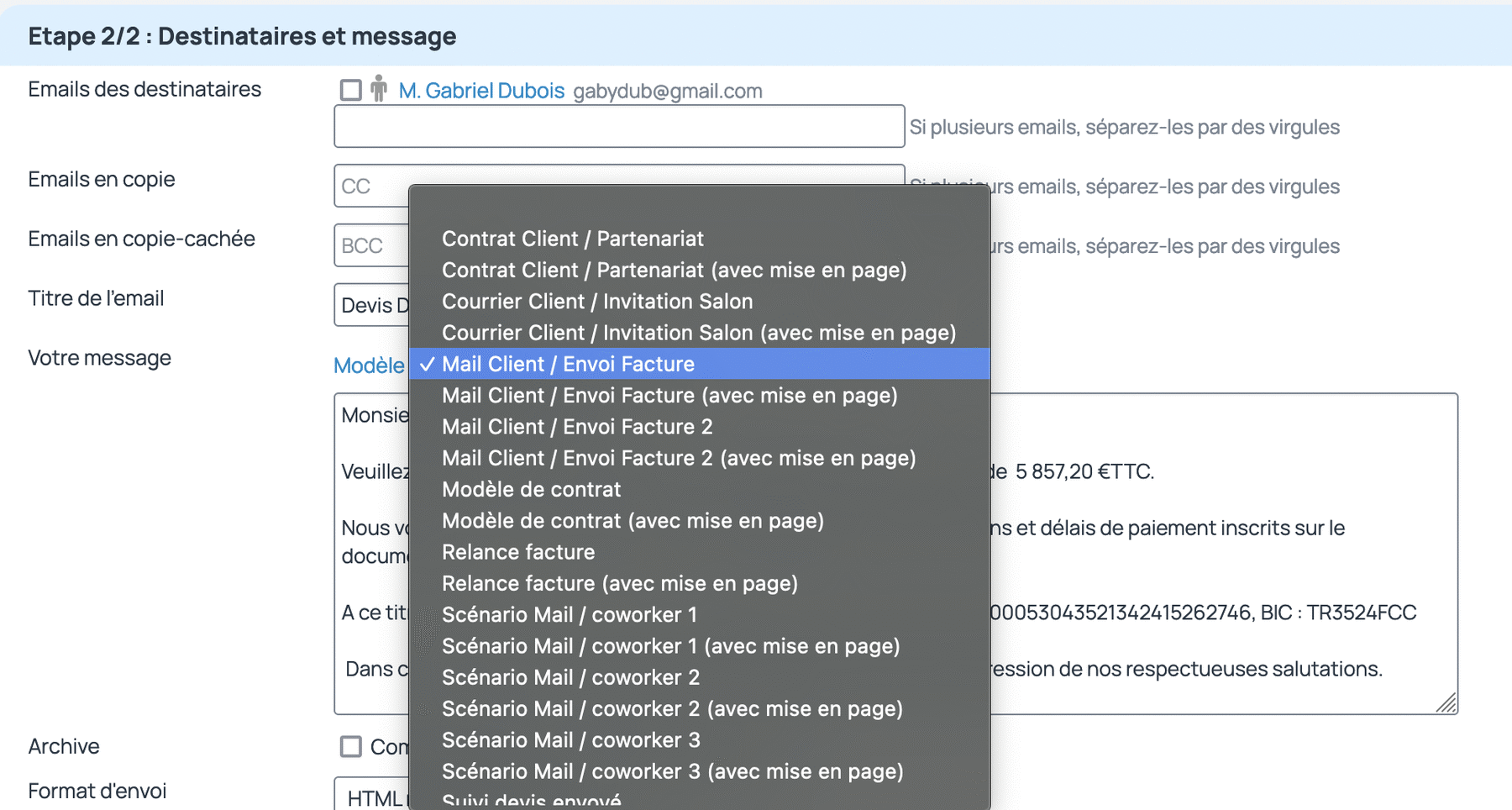Select the email title field starting 'Devis'

point(371,305)
